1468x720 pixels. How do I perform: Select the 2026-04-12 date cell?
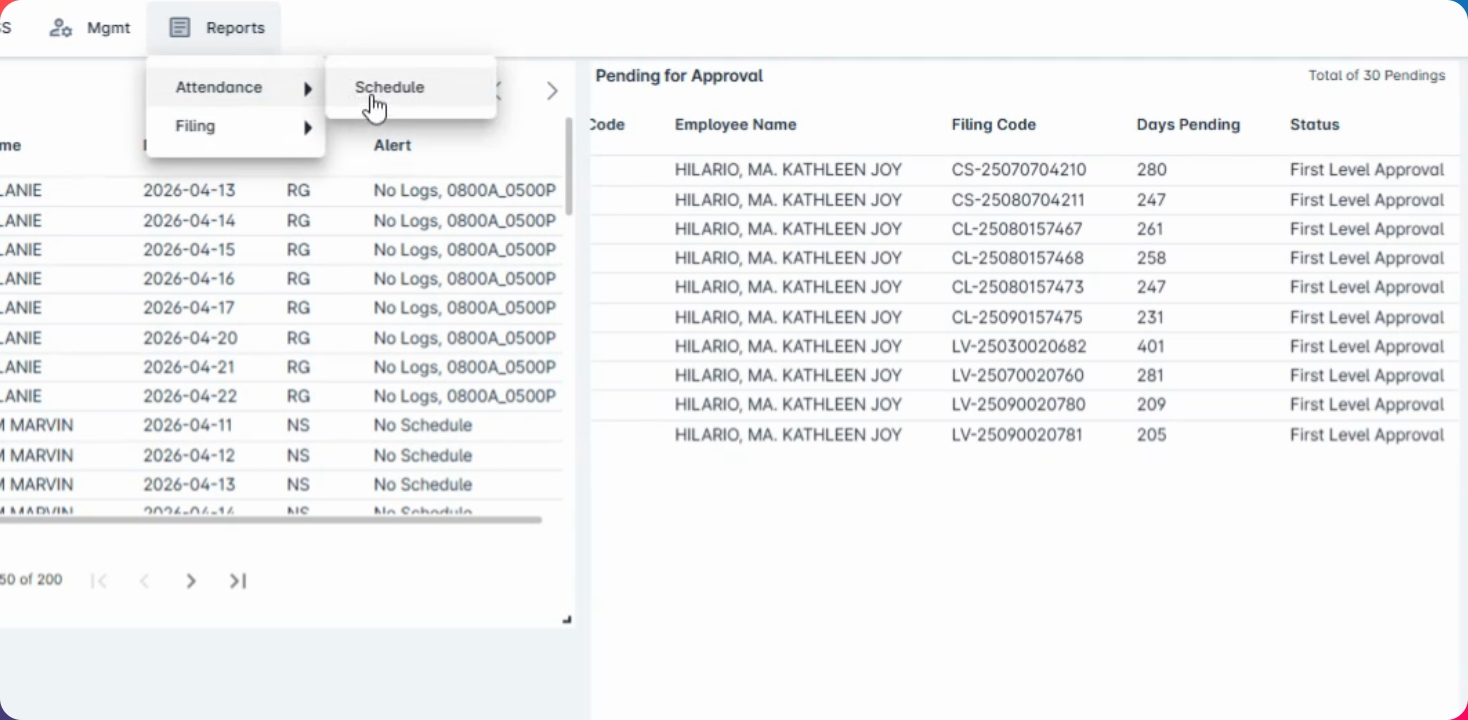pos(189,455)
